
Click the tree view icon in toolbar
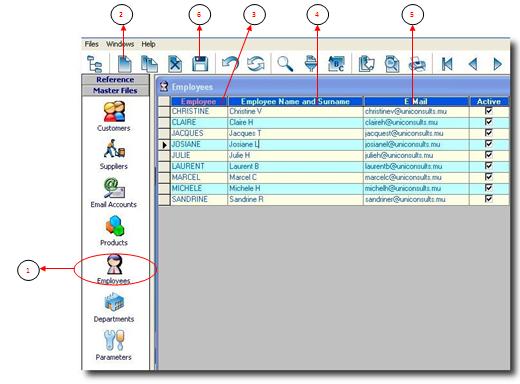point(94,64)
